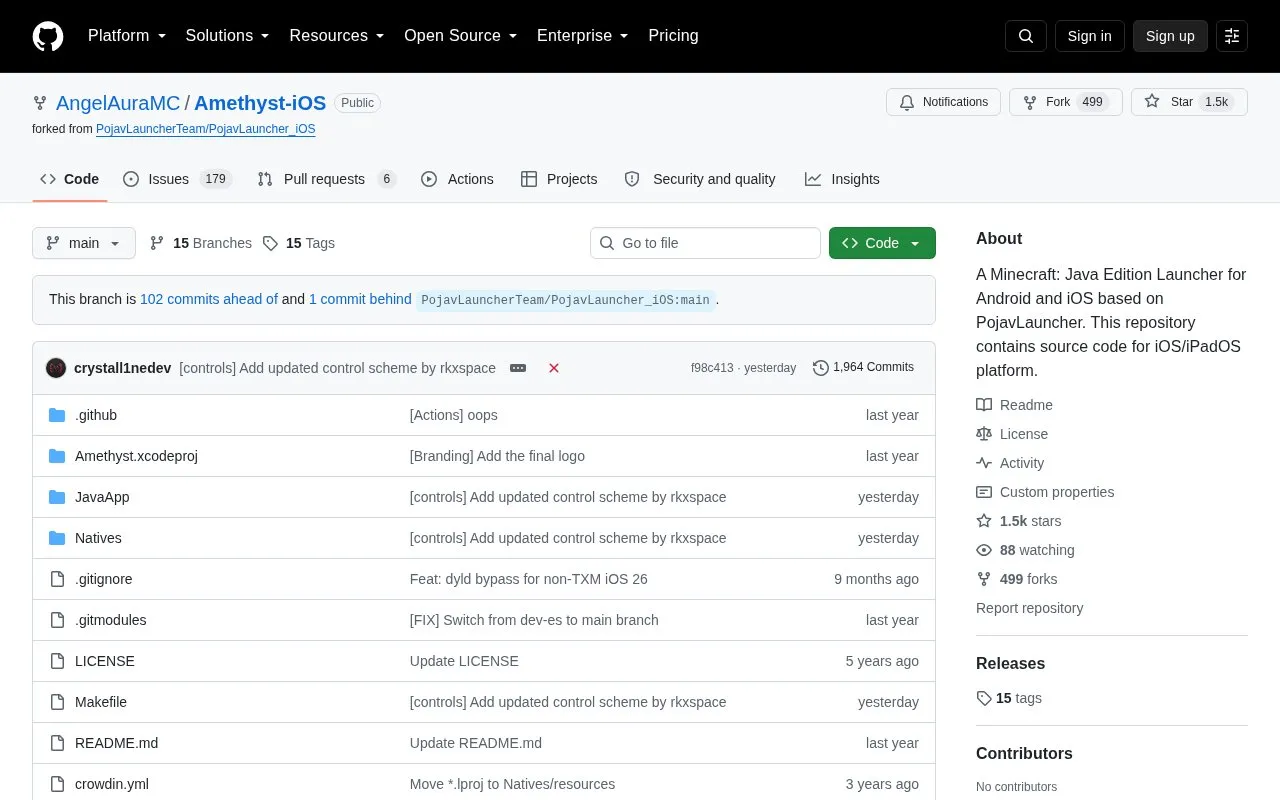Open the Projects tab

coord(559,179)
